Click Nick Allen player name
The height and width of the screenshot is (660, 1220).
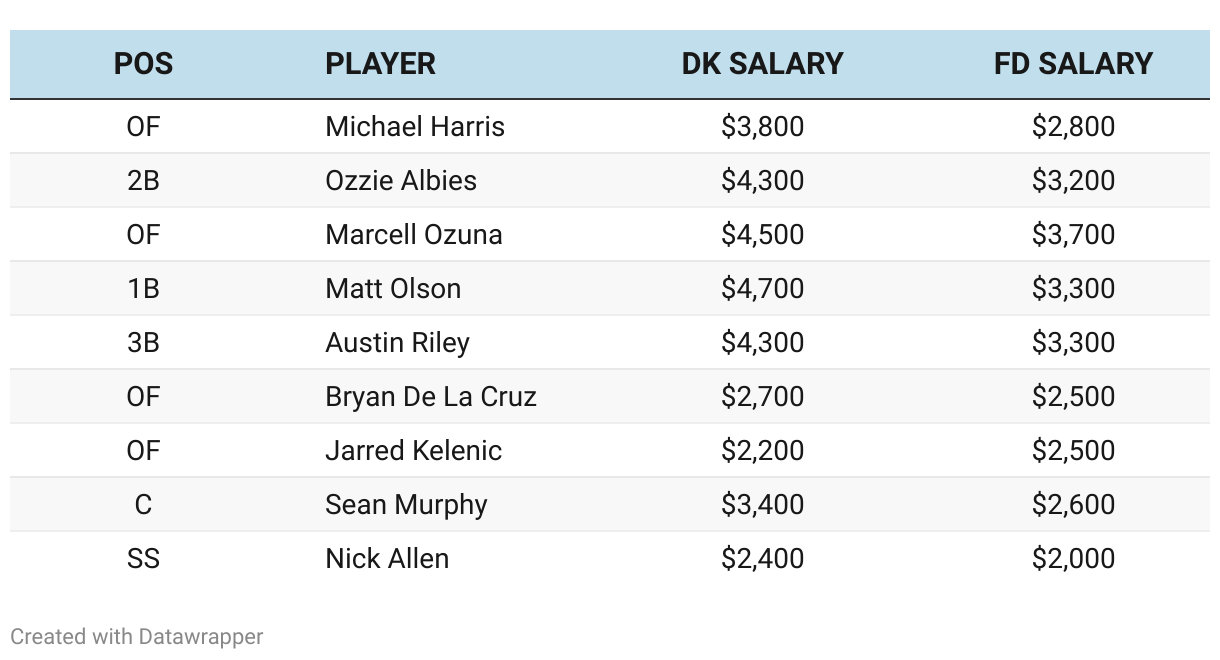(387, 558)
